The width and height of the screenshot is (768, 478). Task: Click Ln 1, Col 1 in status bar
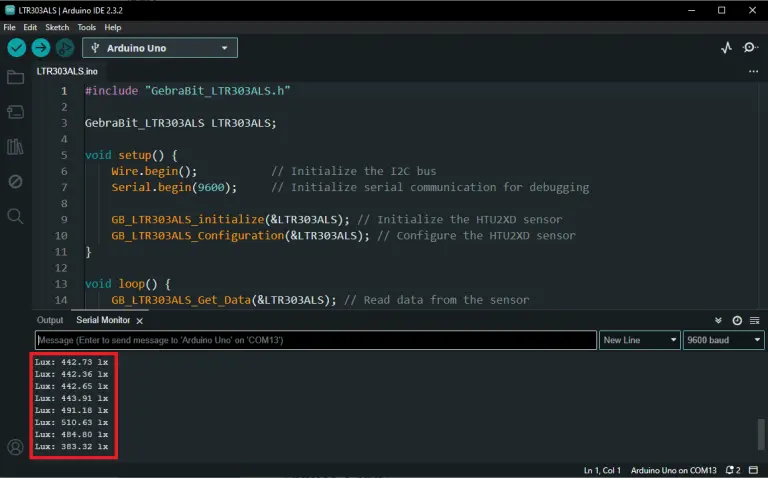click(x=602, y=470)
